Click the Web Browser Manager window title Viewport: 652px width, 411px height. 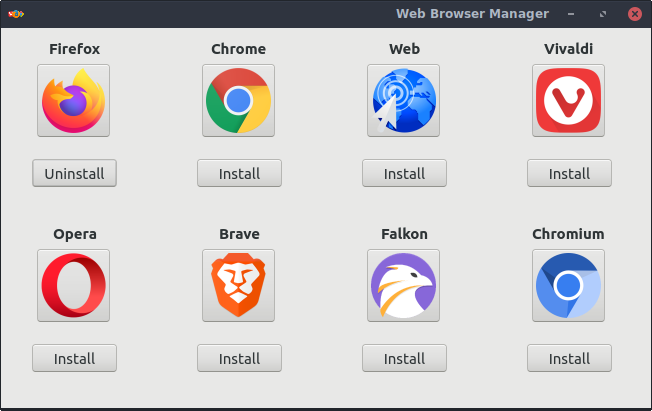[x=472, y=14]
